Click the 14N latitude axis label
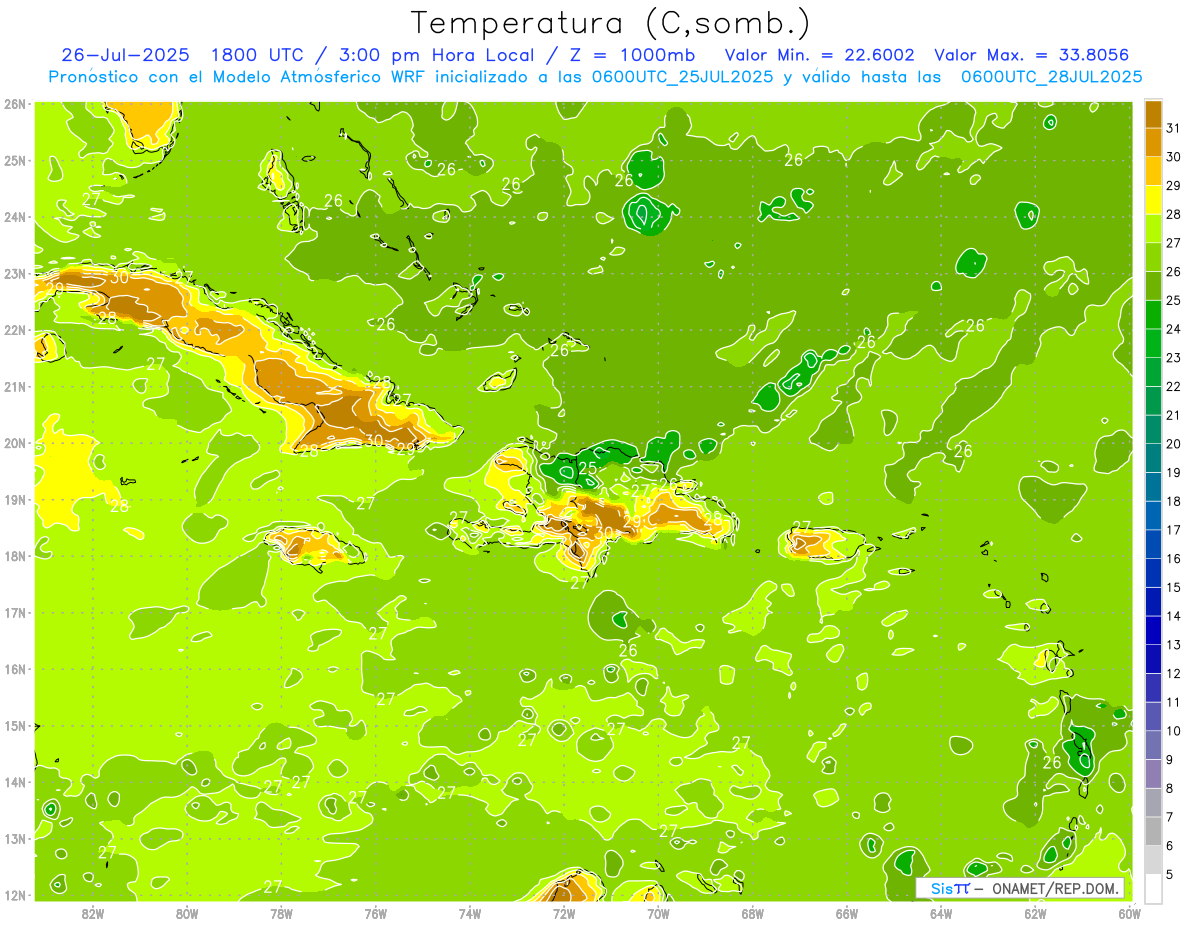Viewport: 1200px width, 927px height. click(x=15, y=782)
